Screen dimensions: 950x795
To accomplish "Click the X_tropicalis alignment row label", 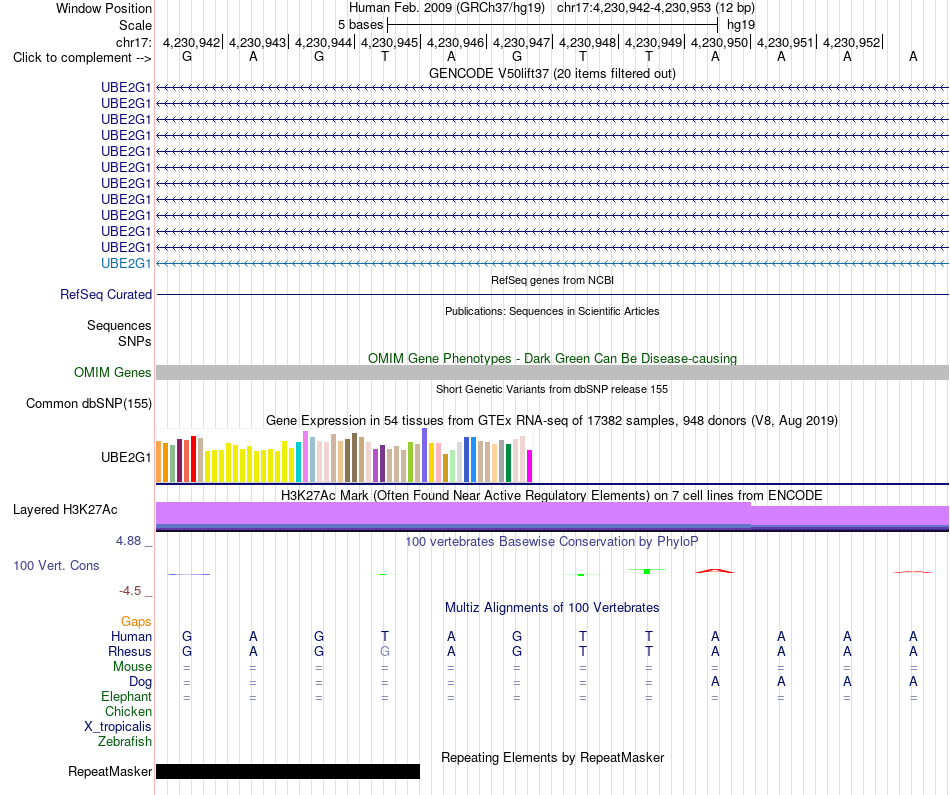I will pos(118,727).
